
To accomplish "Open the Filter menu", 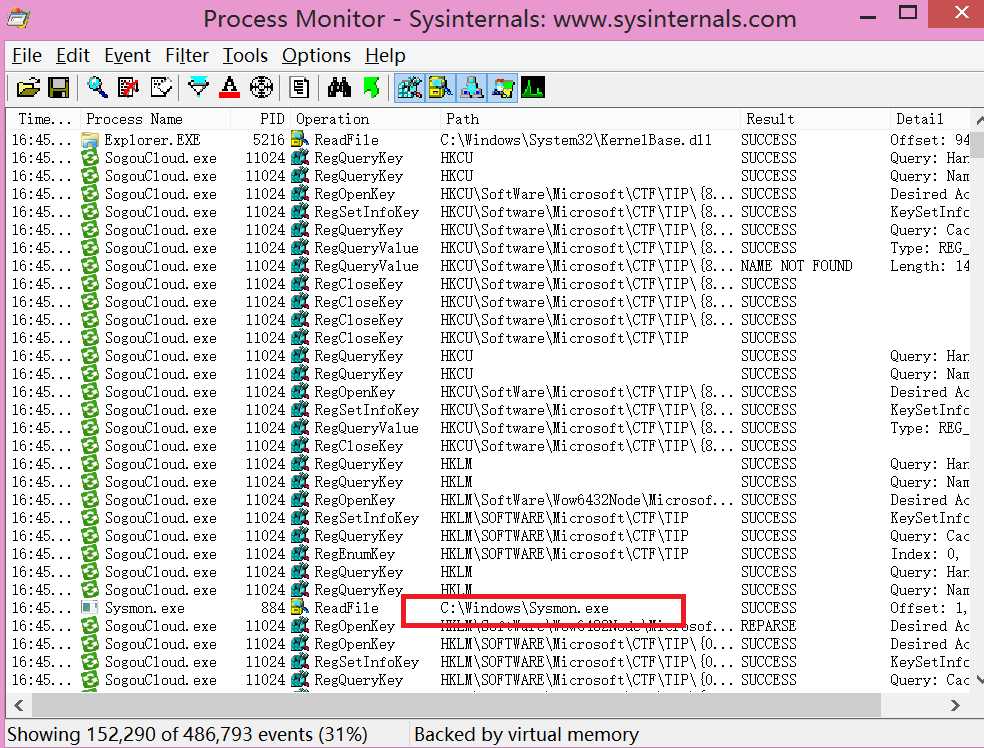I will 187,56.
